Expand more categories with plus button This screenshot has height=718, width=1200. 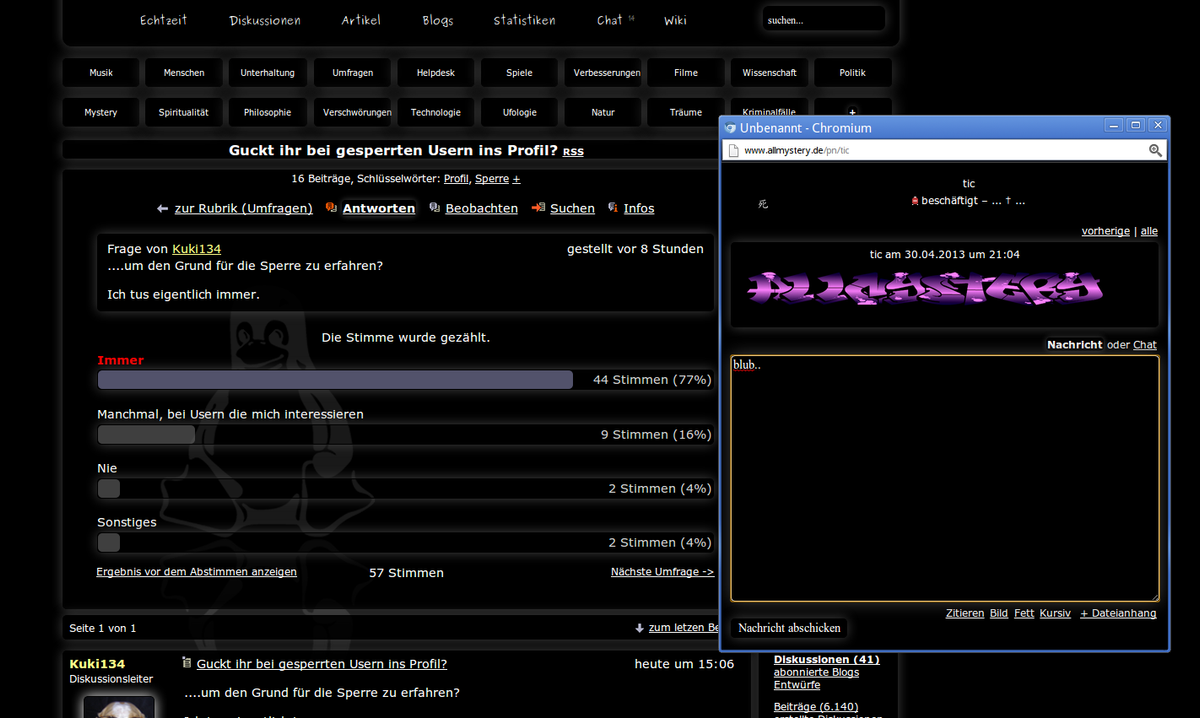click(853, 112)
